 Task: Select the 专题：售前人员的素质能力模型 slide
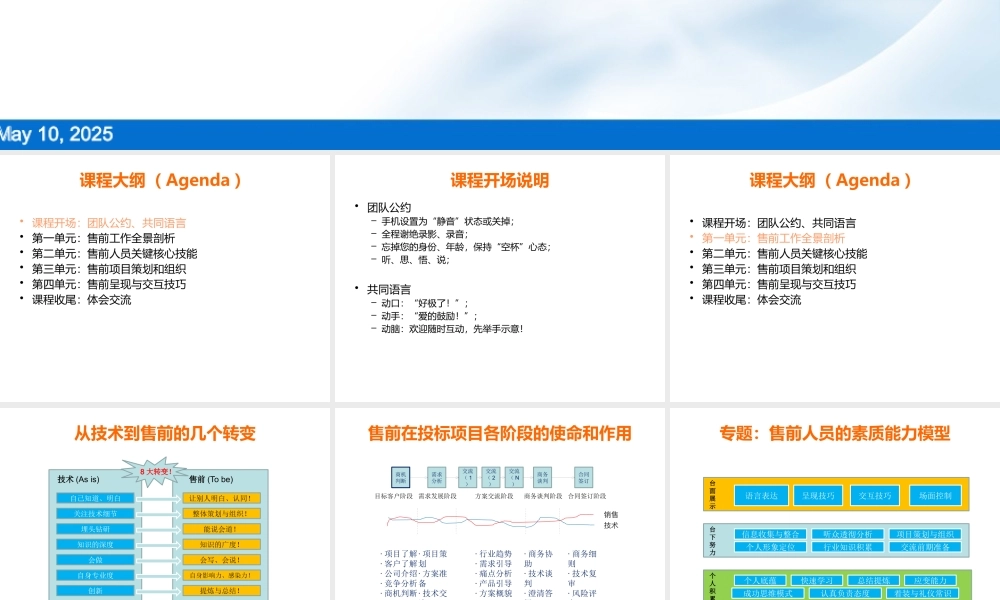[x=835, y=504]
